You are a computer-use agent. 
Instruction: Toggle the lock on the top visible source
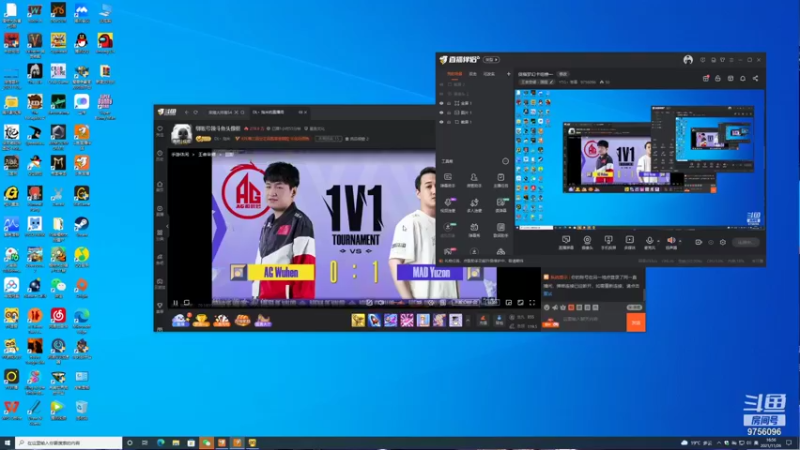(x=449, y=103)
